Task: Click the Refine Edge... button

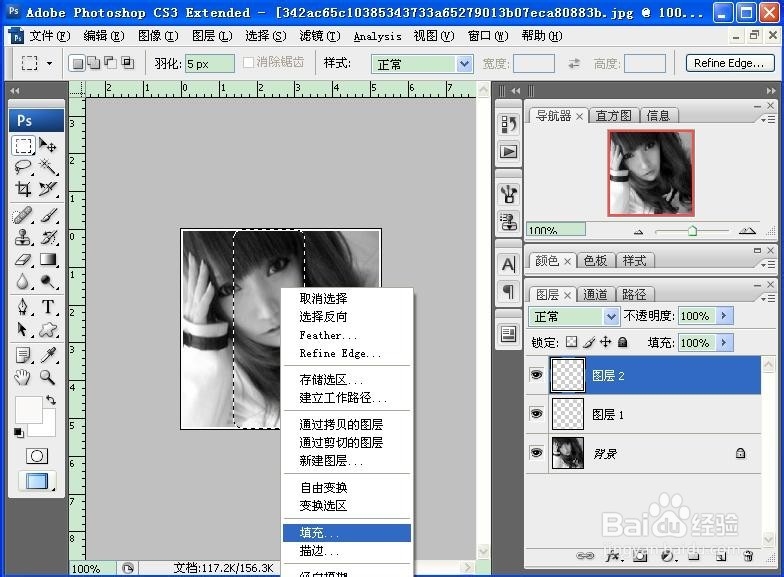Action: tap(730, 63)
